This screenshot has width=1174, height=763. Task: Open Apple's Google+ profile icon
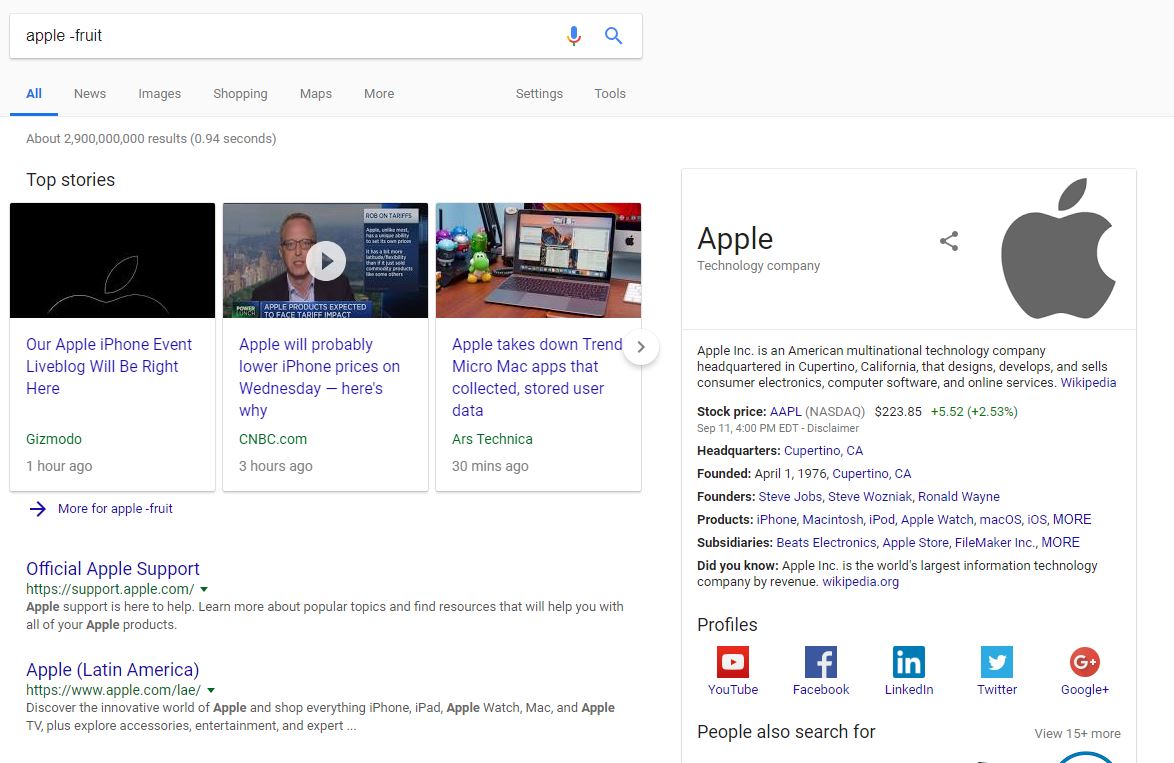click(x=1084, y=662)
